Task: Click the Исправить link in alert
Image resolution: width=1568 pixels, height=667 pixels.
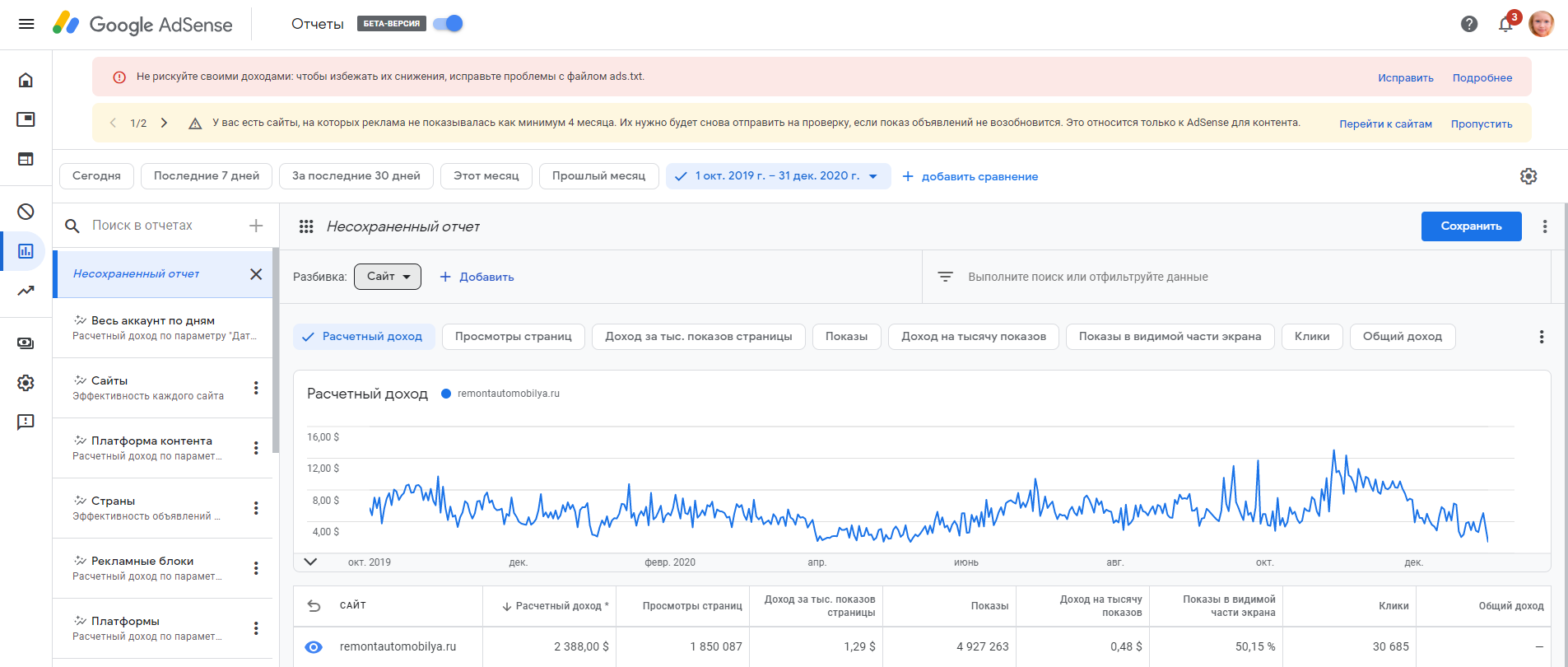Action: click(1405, 78)
